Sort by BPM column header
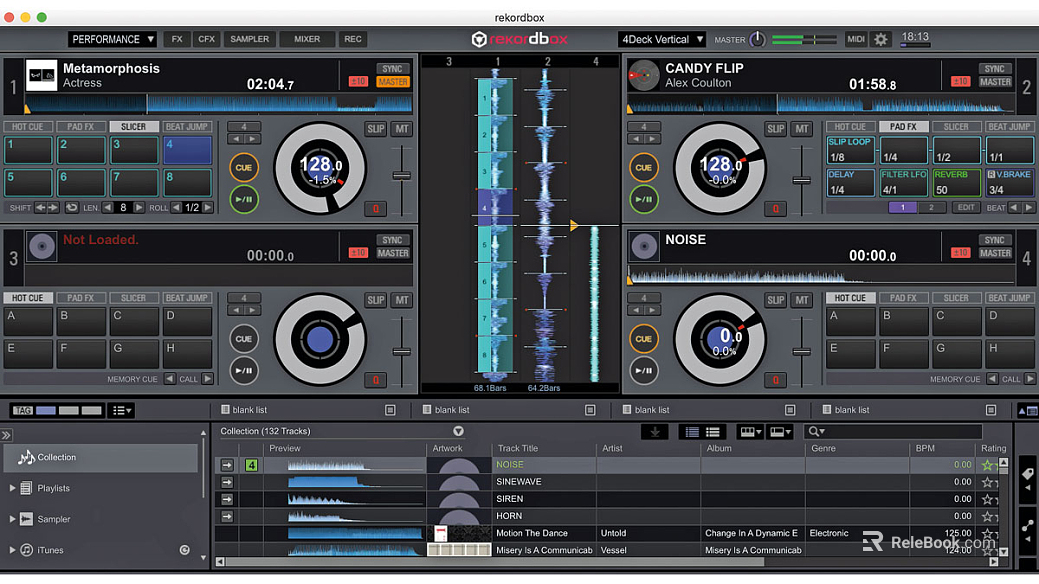 pos(925,448)
